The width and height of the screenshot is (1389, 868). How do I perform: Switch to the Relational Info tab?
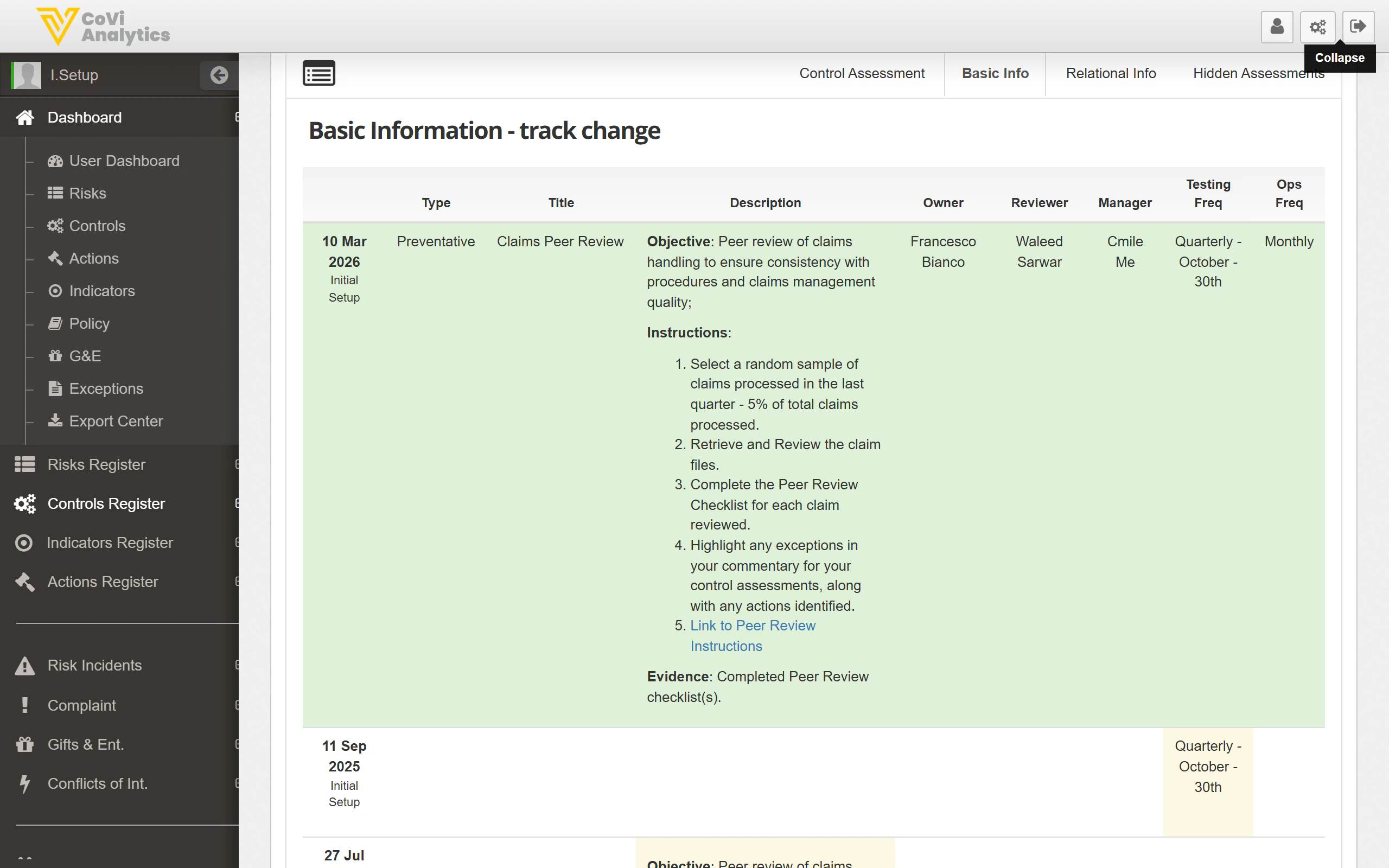tap(1110, 73)
